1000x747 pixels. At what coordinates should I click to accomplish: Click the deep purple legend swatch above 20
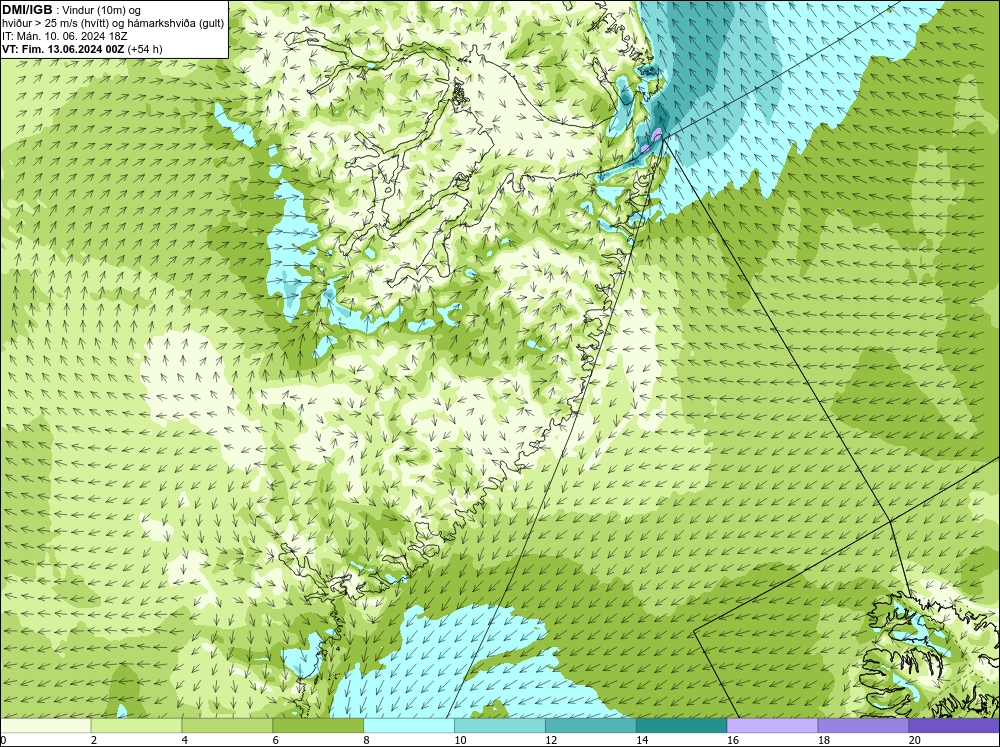click(954, 726)
